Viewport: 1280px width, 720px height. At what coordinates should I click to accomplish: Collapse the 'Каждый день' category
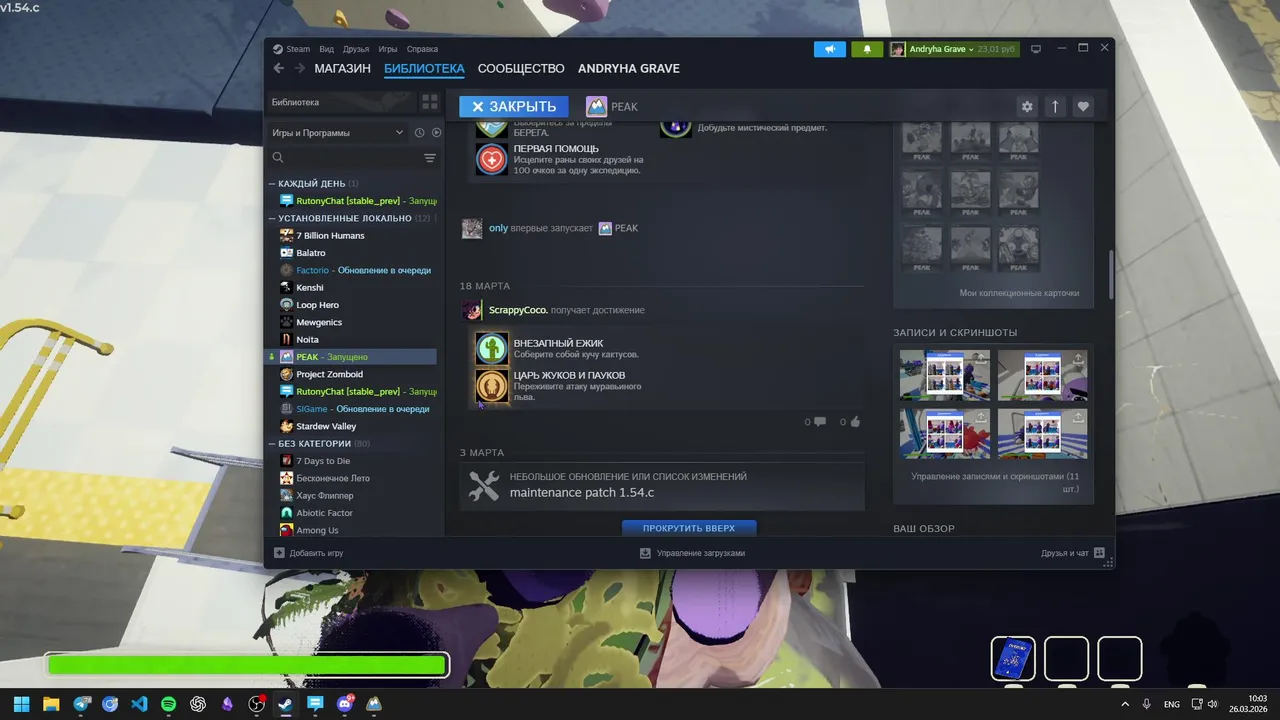(271, 184)
